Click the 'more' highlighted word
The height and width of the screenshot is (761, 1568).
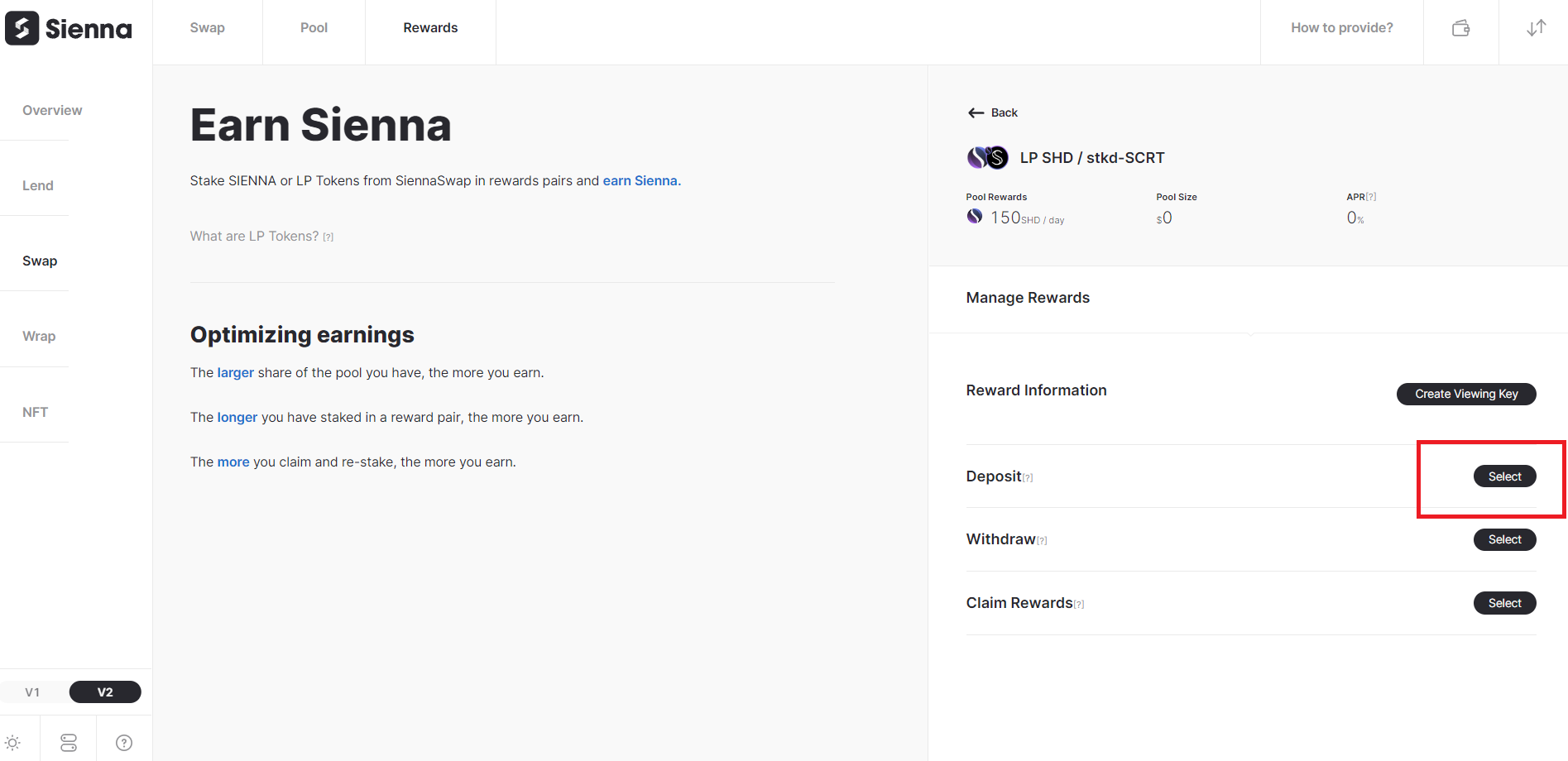pyautogui.click(x=233, y=462)
